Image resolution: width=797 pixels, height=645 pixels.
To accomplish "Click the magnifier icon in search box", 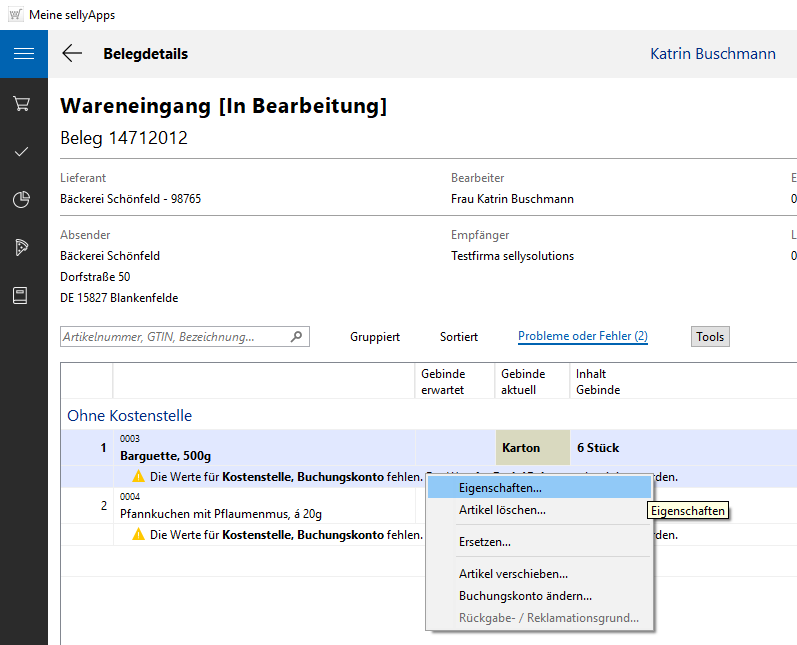I will coord(296,337).
